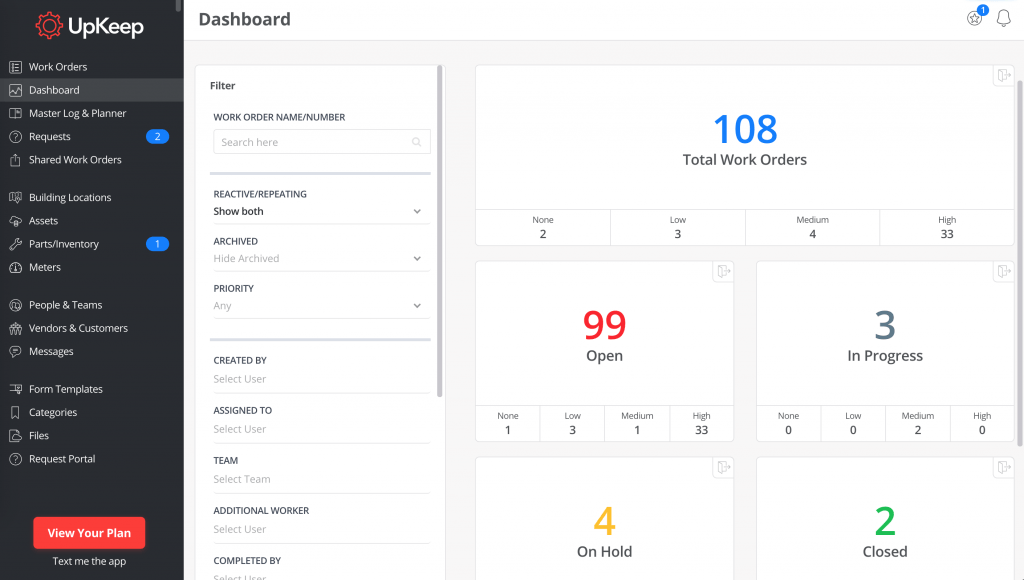Click the Categories bookmark icon
The height and width of the screenshot is (580, 1024).
point(15,413)
